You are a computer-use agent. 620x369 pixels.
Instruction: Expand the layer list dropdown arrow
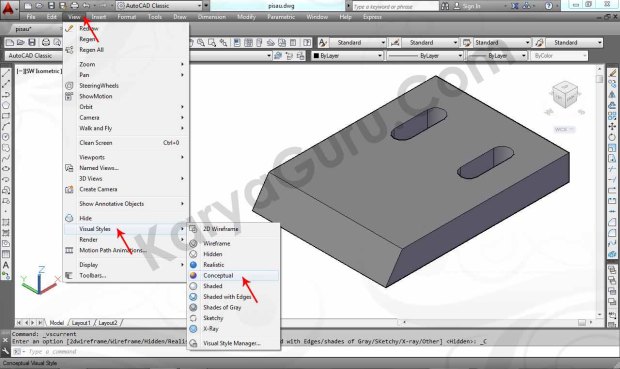269,56
